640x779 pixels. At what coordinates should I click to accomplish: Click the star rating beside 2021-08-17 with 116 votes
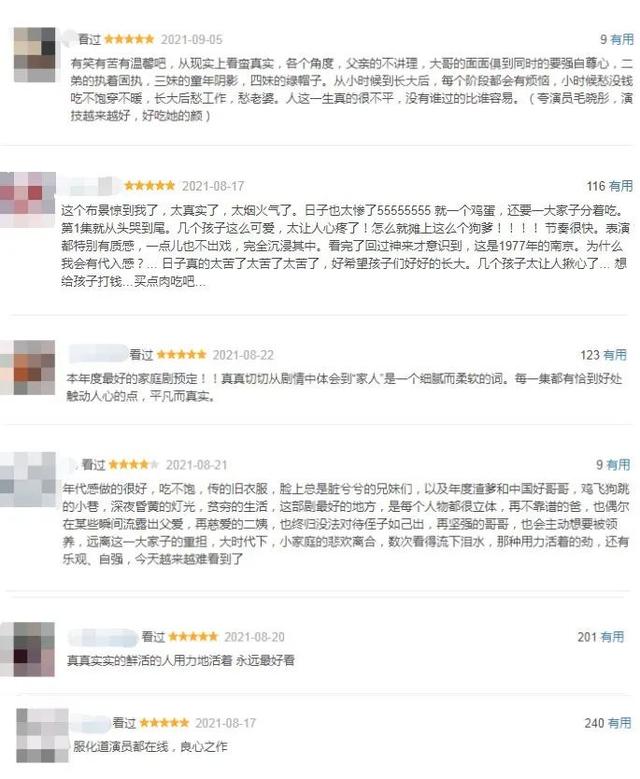[150, 186]
